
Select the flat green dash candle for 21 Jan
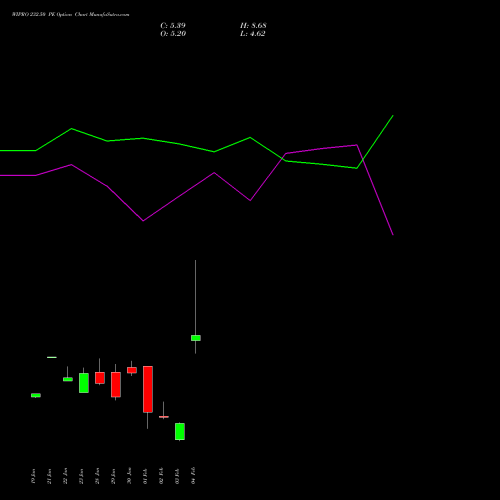(52, 357)
